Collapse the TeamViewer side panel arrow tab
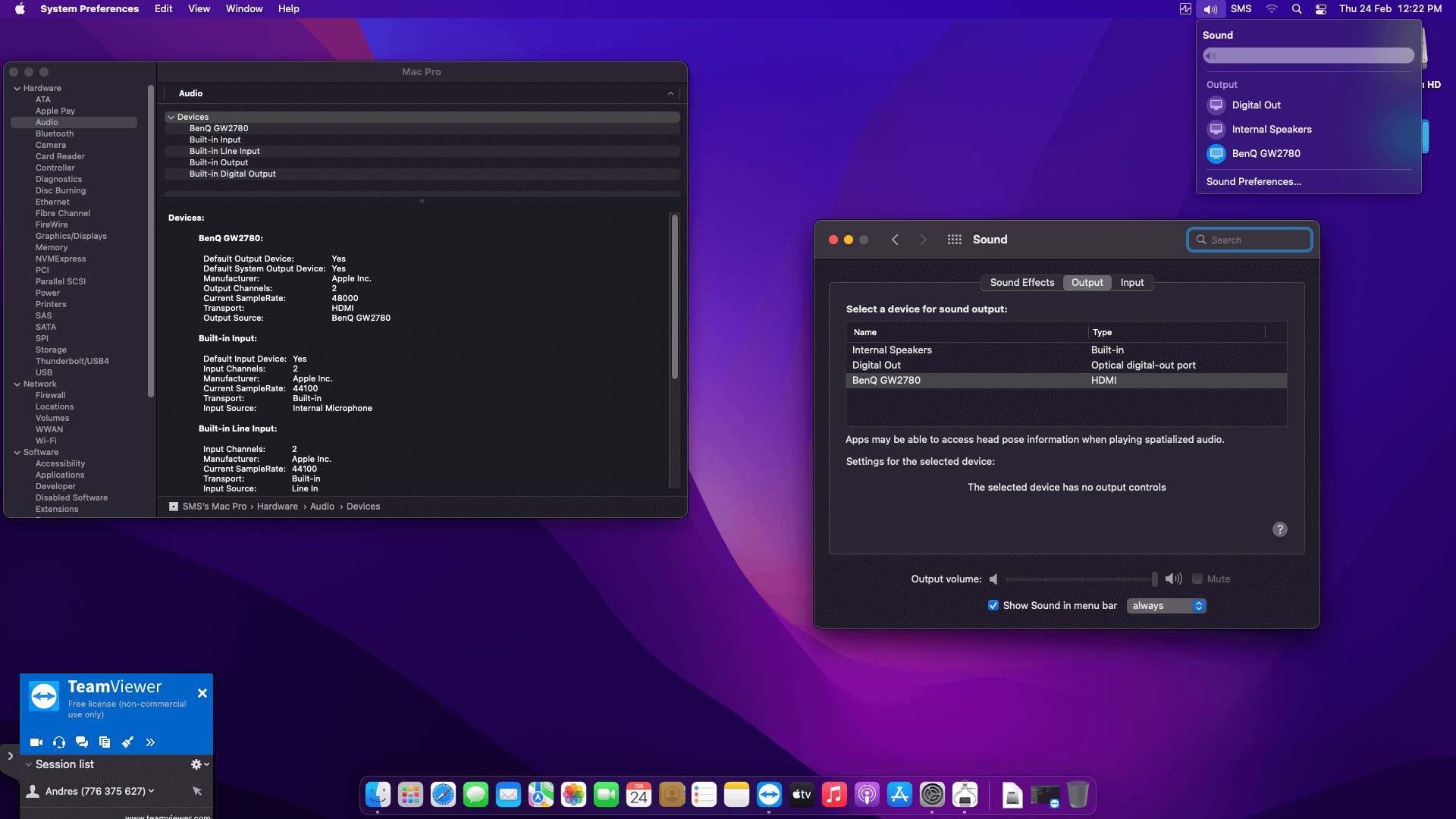 click(10, 756)
